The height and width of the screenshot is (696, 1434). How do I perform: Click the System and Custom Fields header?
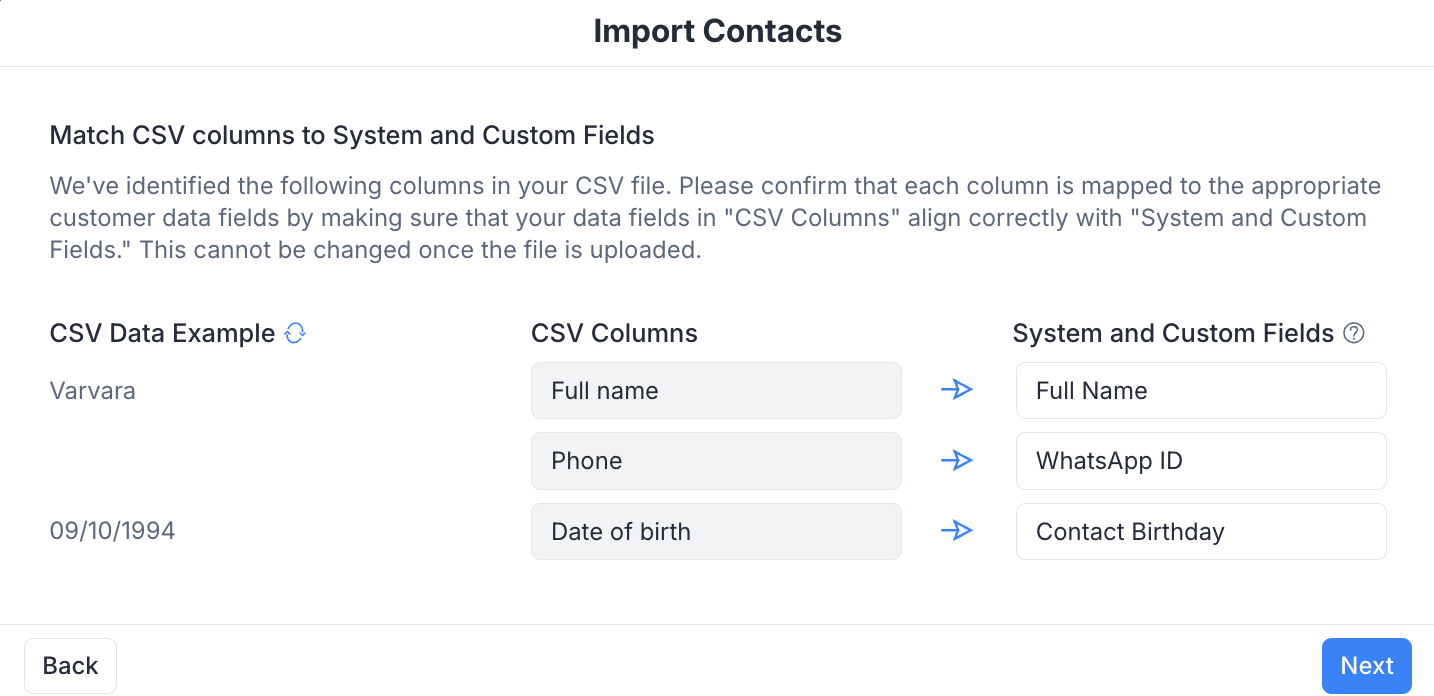[1173, 333]
